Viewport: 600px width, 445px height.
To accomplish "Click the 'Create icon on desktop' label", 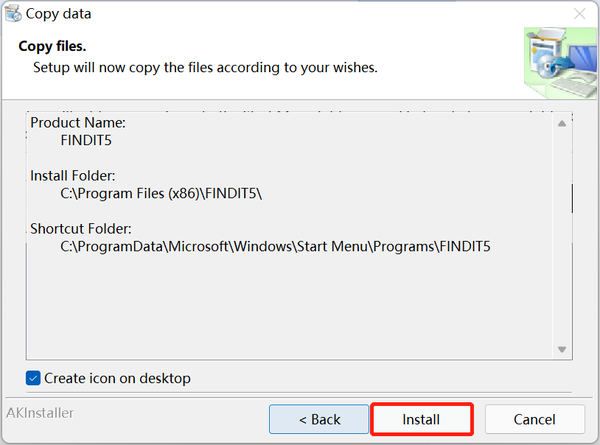I will click(x=118, y=378).
